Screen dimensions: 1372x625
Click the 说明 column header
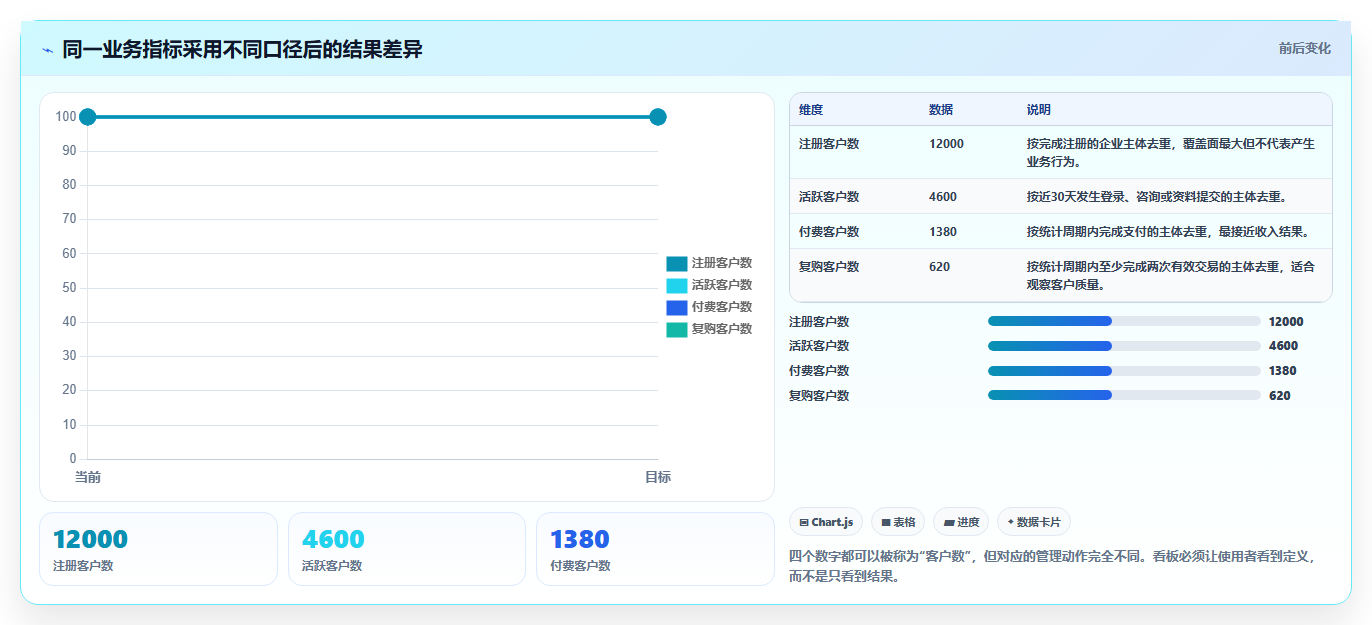pos(1039,110)
